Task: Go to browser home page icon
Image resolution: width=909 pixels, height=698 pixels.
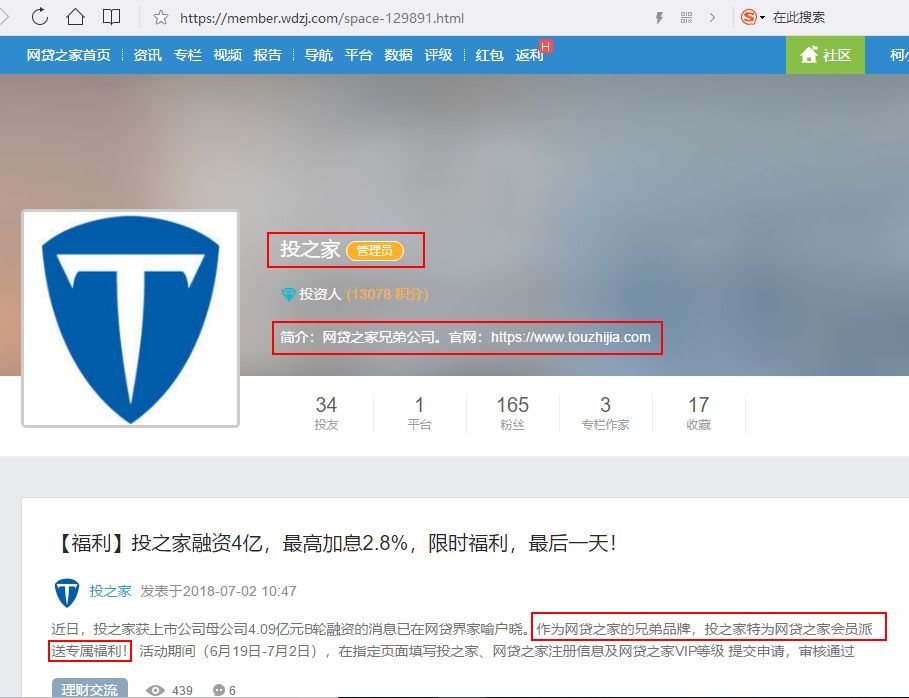Action: coord(75,17)
